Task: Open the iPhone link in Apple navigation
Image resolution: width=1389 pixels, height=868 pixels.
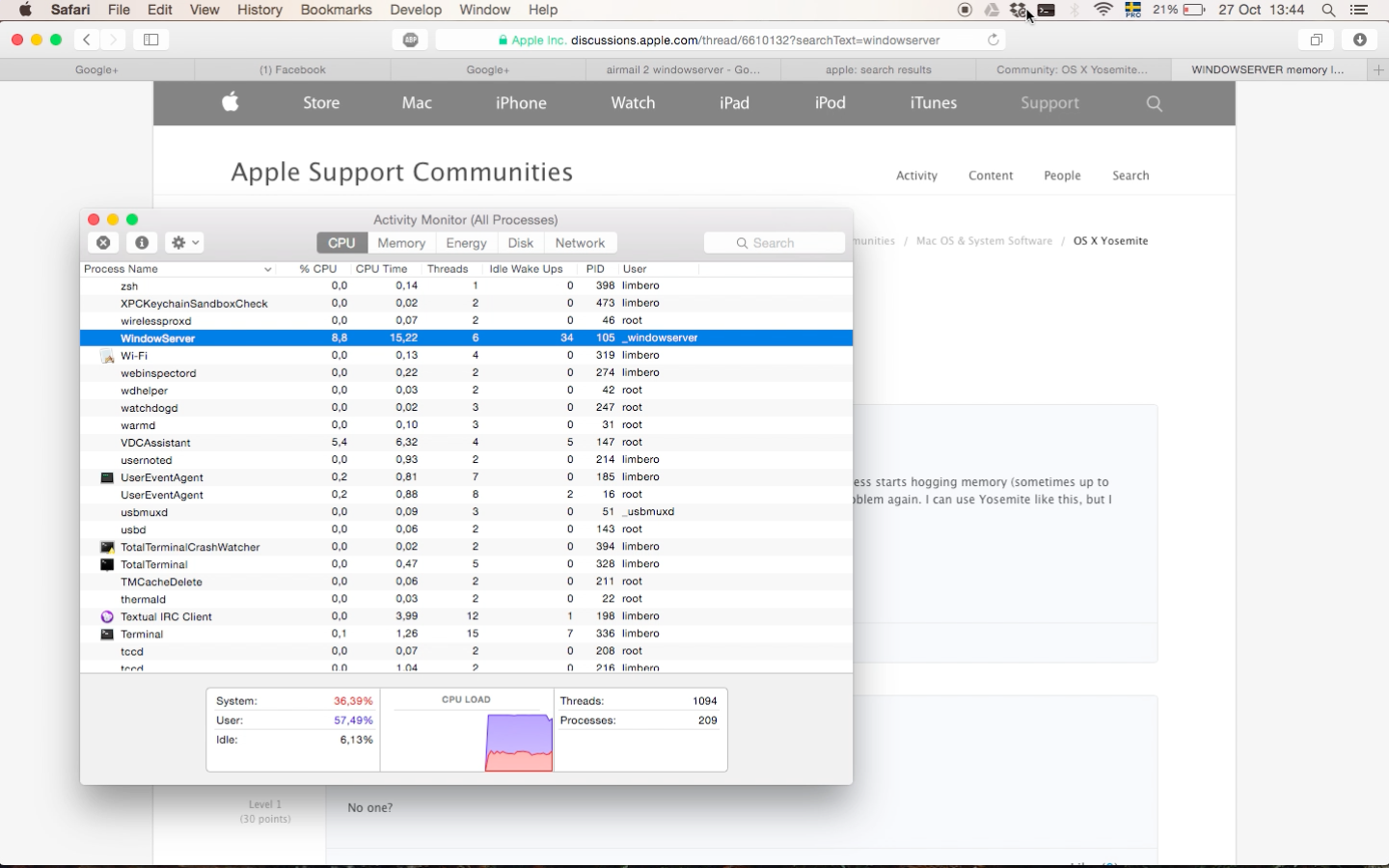Action: pyautogui.click(x=521, y=103)
